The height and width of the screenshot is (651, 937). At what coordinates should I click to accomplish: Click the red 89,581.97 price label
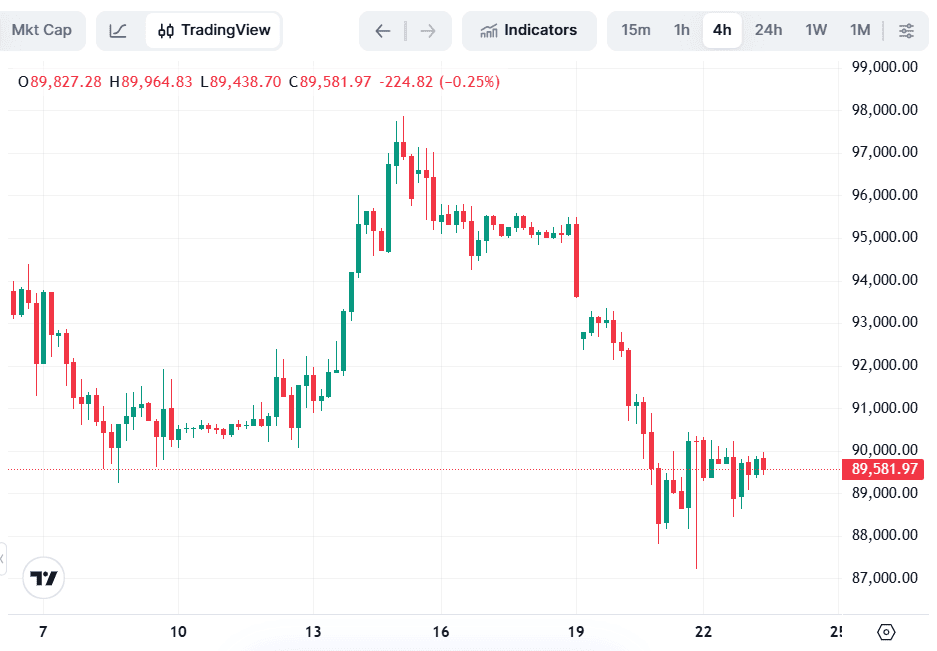coord(883,469)
